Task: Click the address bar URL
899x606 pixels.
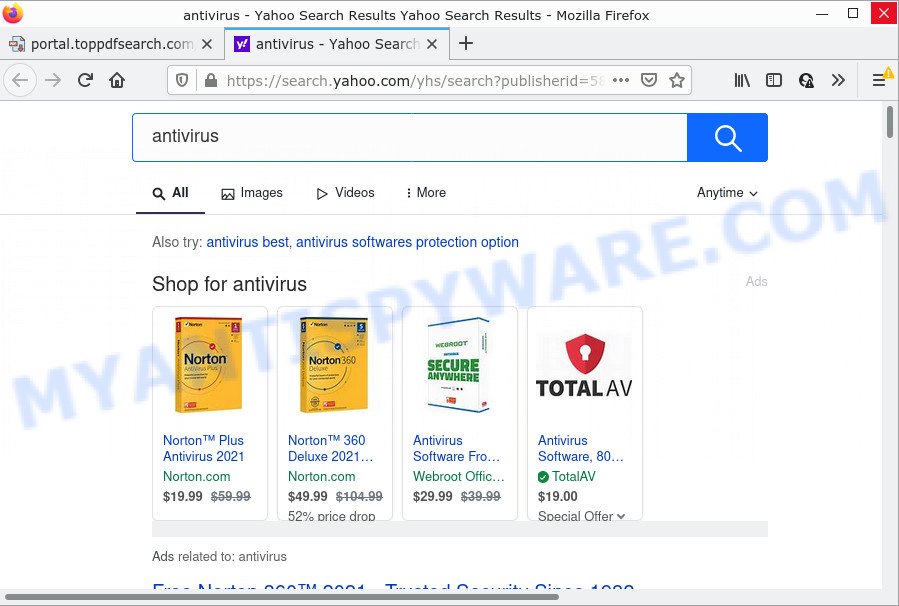Action: 415,80
